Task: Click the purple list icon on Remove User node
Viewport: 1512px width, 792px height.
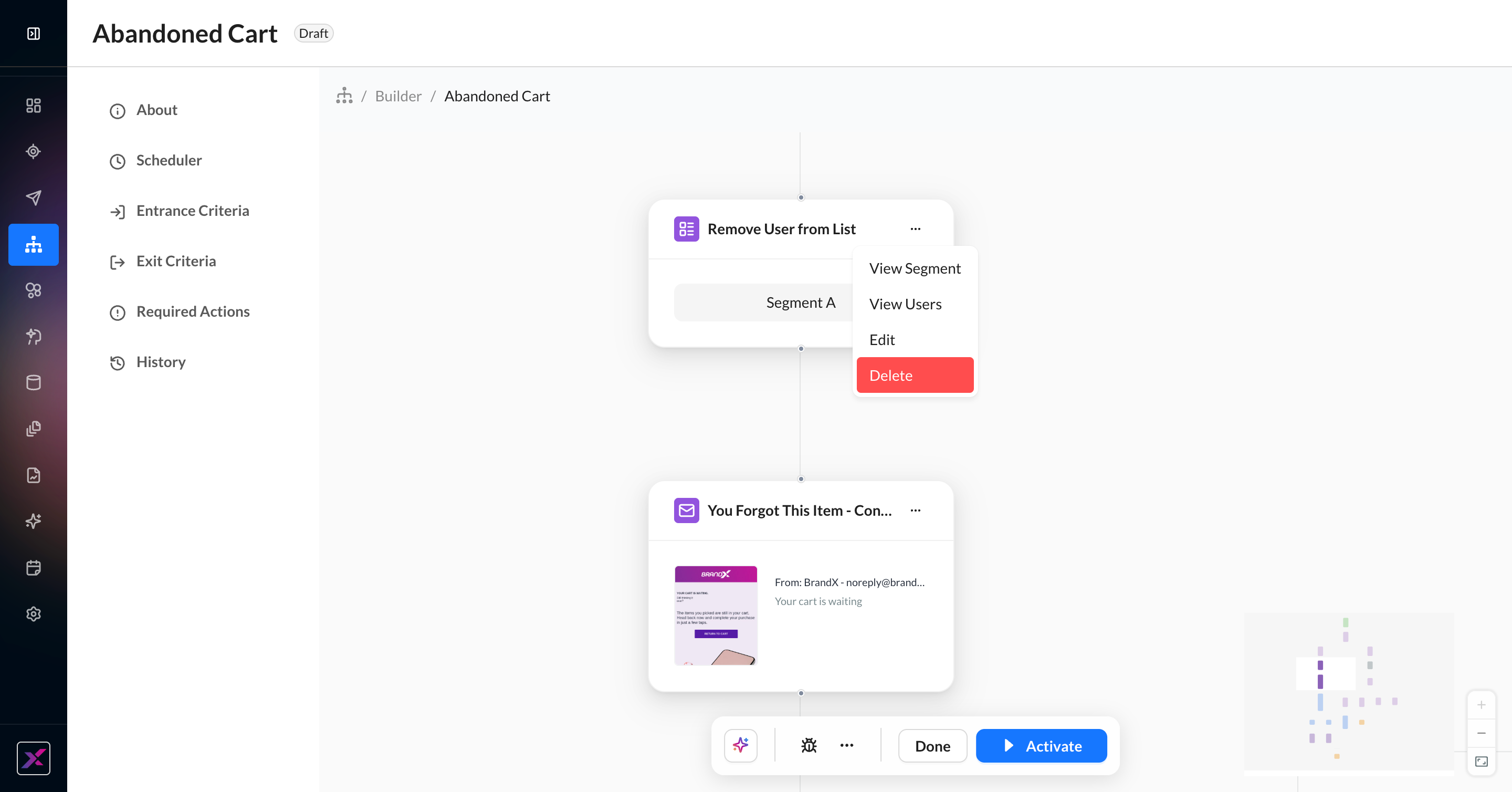Action: tap(686, 229)
